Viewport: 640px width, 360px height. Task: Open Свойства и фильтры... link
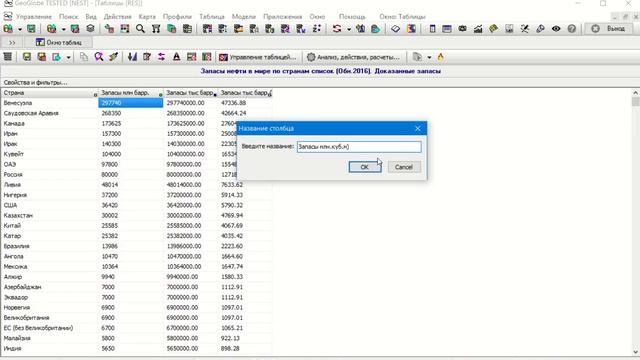[36, 82]
